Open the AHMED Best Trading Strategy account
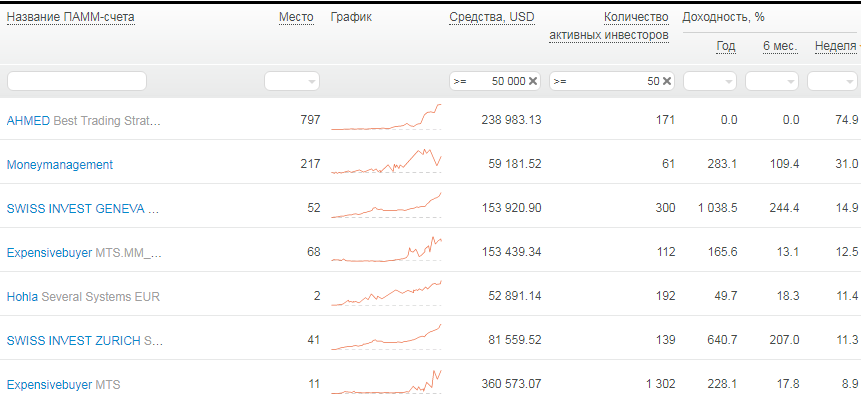This screenshot has width=861, height=398. [x=83, y=121]
